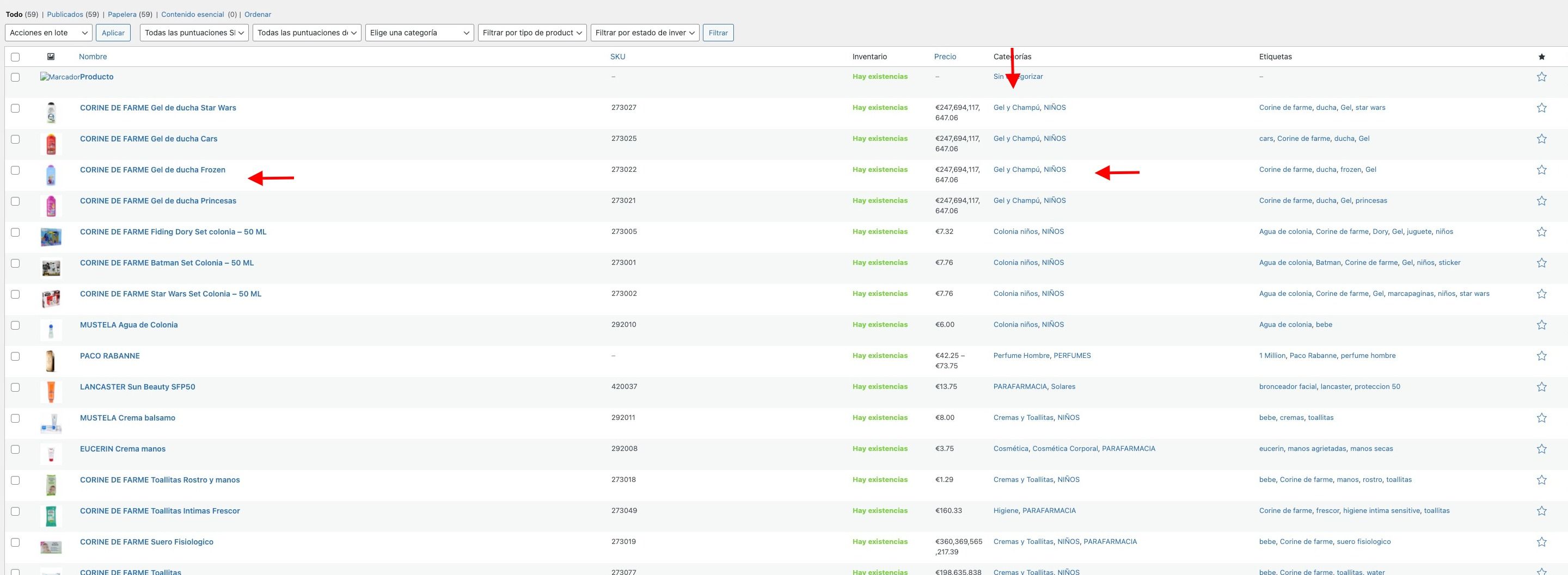
Task: Click the star wars tag in first product
Action: pos(1370,108)
